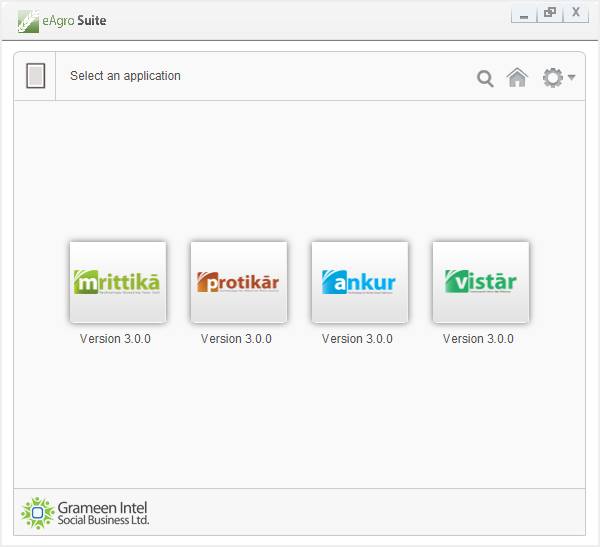Close the eAgro Suite window
The image size is (600, 547).
click(576, 14)
